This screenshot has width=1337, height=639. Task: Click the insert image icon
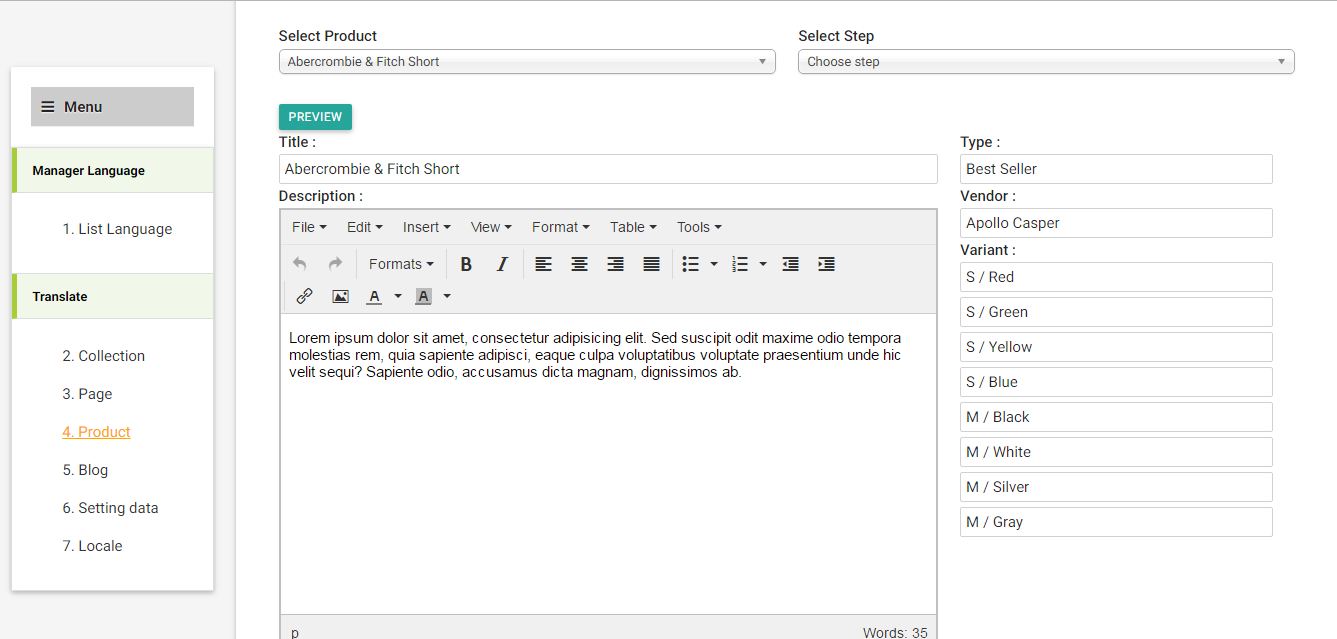(x=340, y=296)
